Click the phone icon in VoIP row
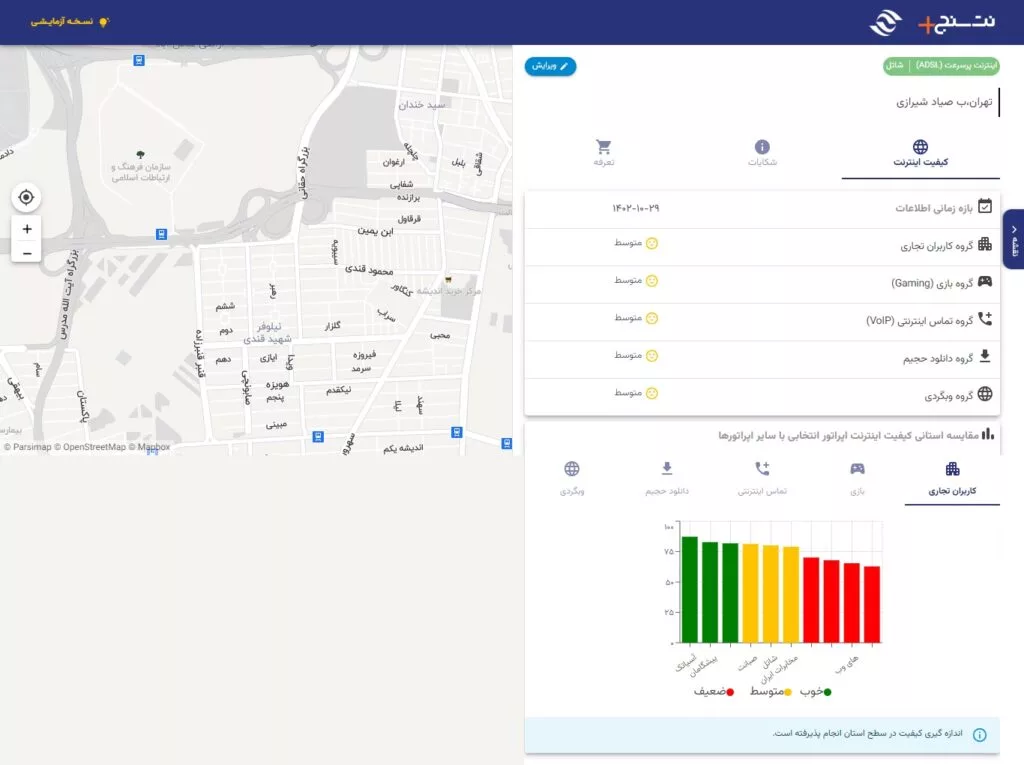The image size is (1024, 765). 985,319
